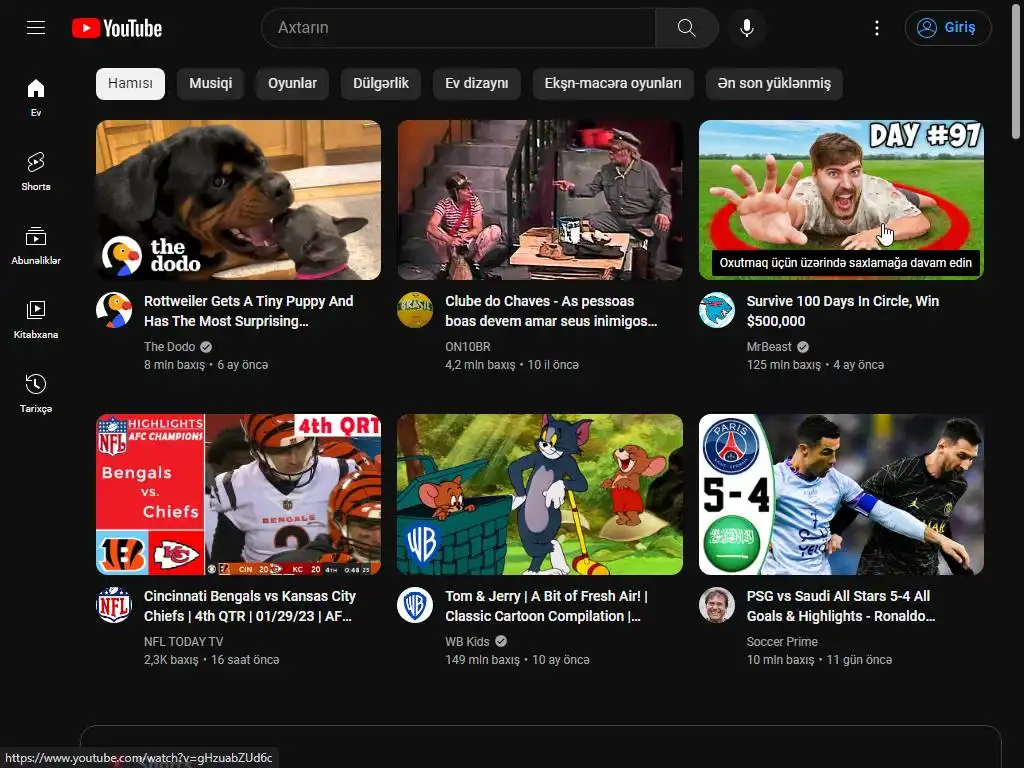Select the Ev dizaynı filter chip

pyautogui.click(x=477, y=84)
